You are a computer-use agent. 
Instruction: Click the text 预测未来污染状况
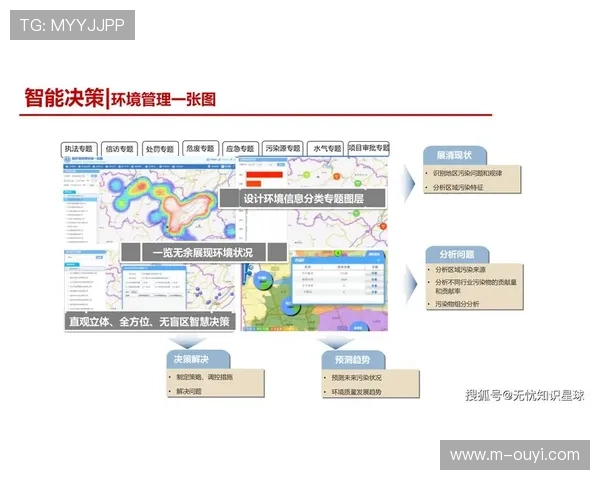click(357, 378)
